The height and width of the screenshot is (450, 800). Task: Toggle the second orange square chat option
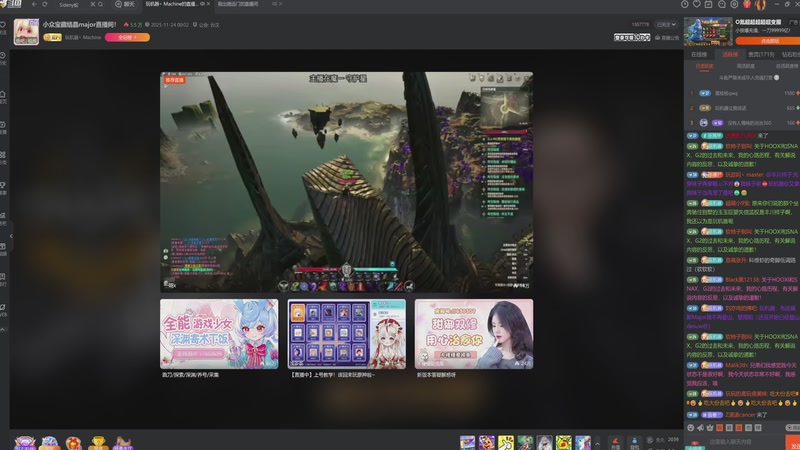[x=739, y=428]
